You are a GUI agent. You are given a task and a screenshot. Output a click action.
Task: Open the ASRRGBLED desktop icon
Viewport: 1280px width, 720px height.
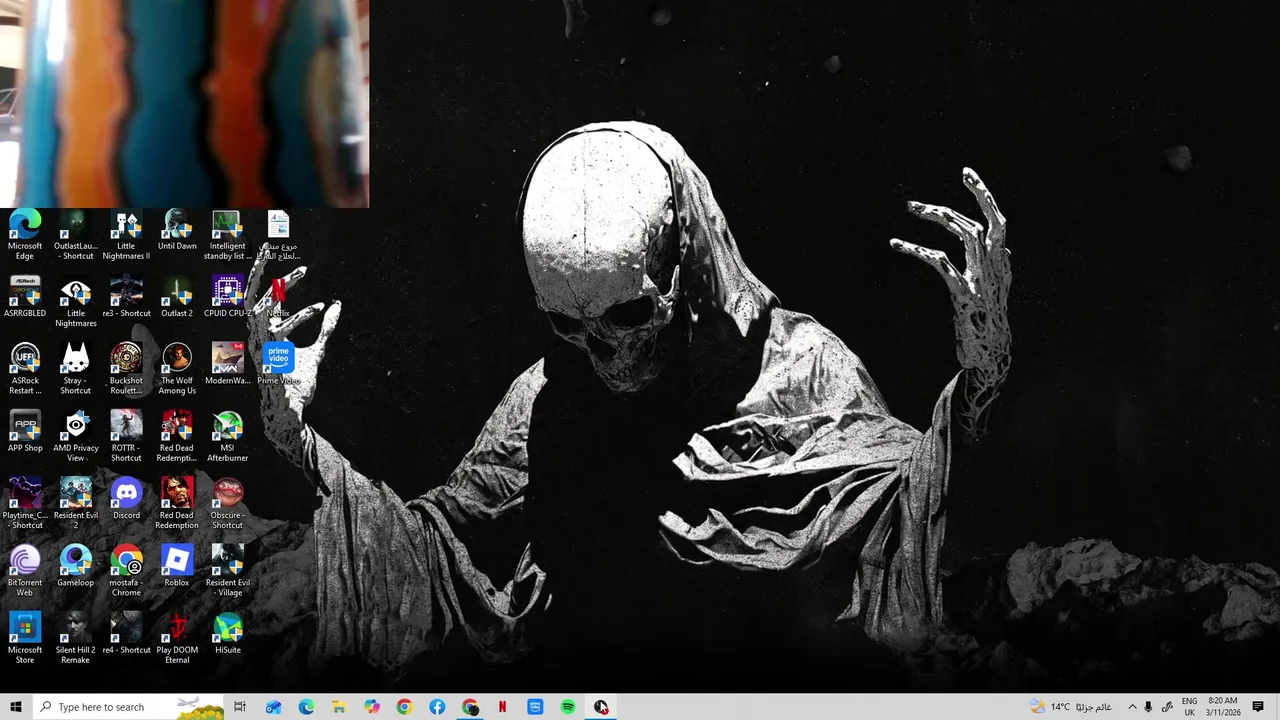pos(25,297)
